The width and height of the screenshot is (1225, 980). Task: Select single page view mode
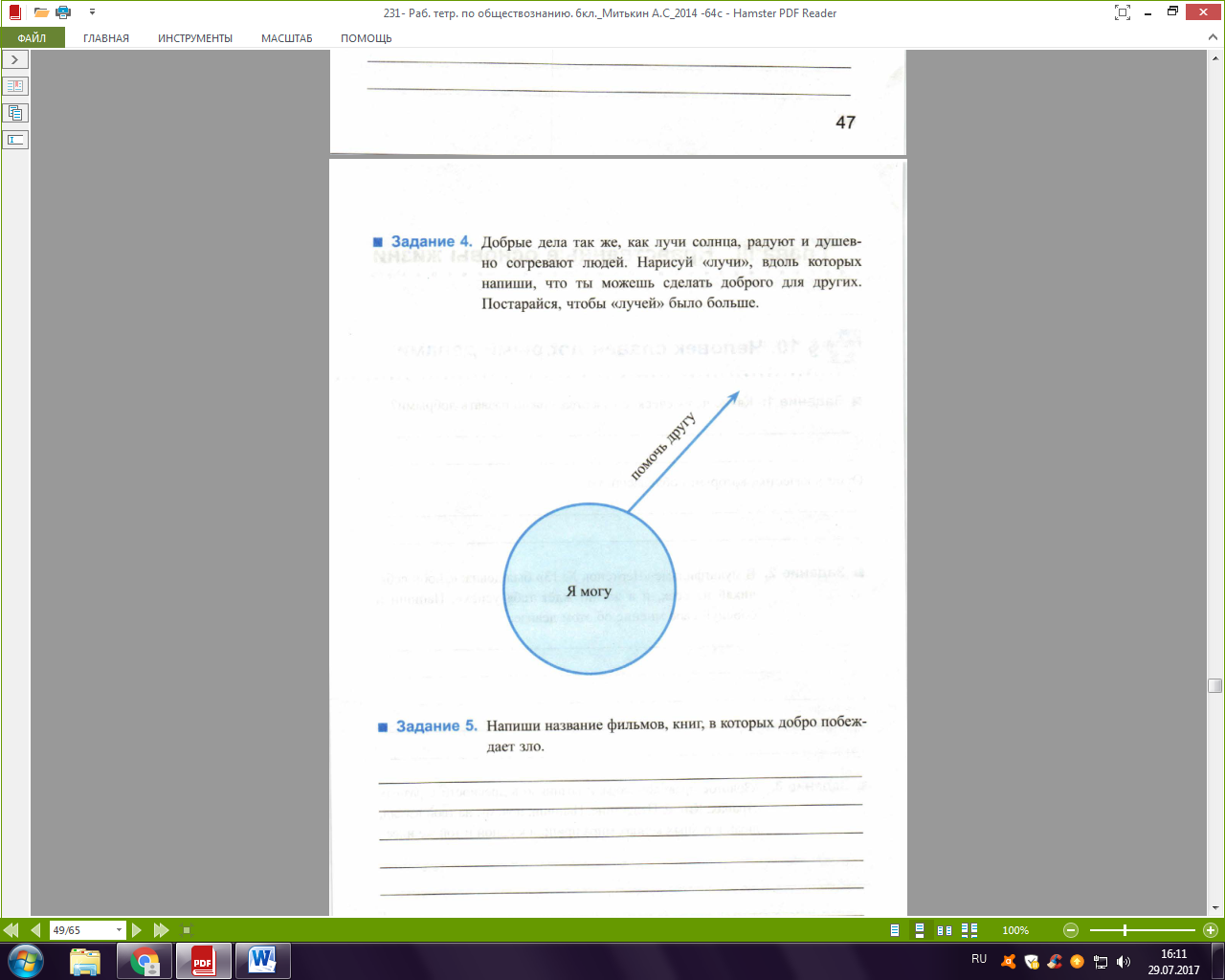pos(895,930)
